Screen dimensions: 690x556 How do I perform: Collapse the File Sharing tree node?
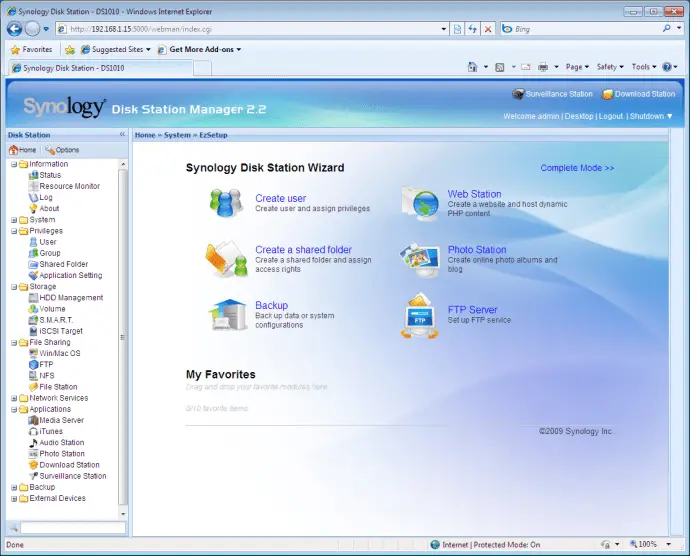[14, 342]
